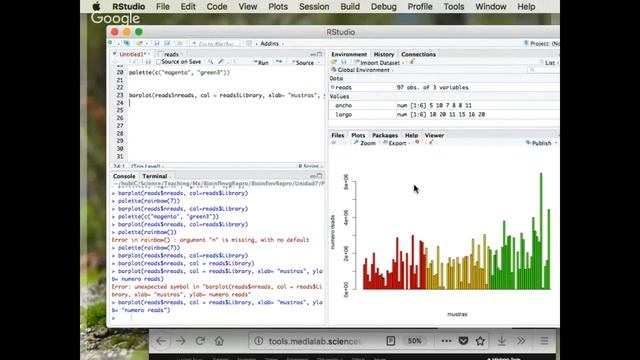640x360 pixels.
Task: Click the Environment search field
Action: (544, 70)
